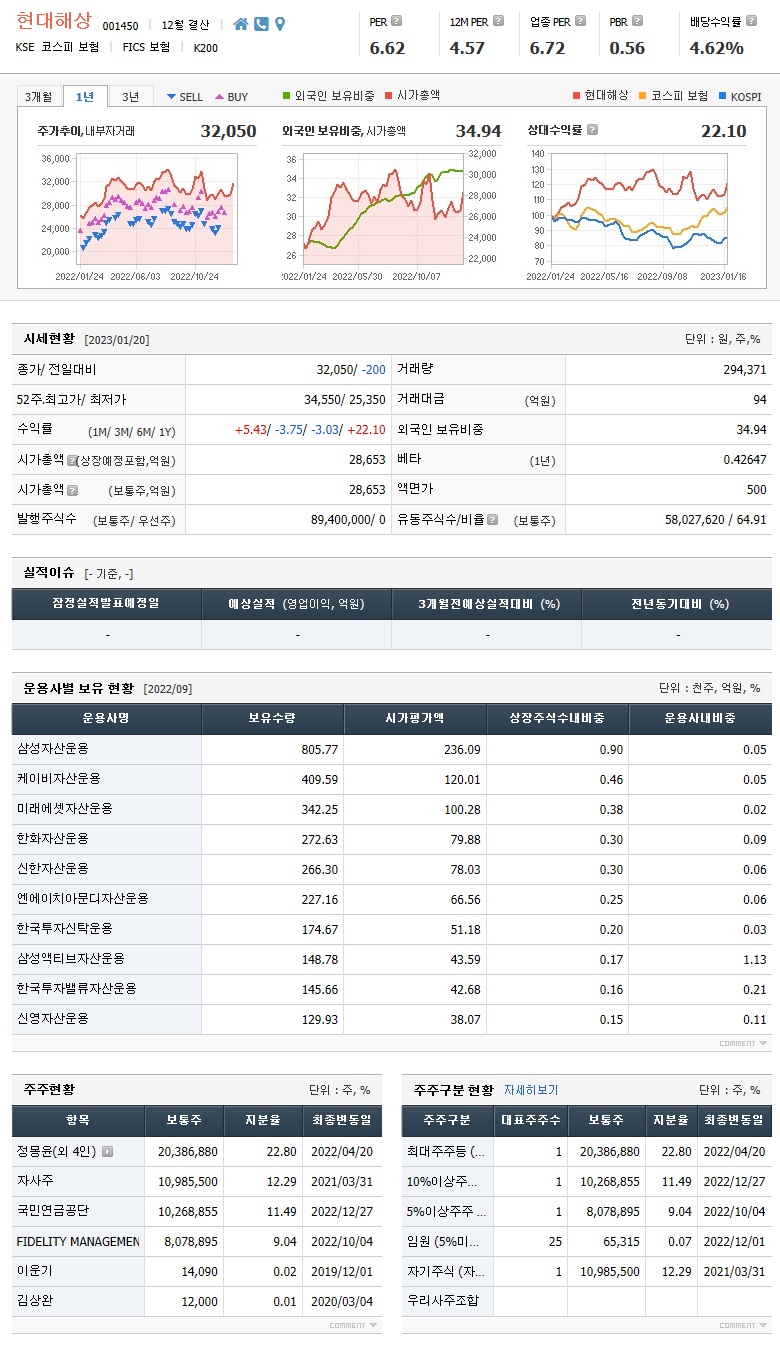The image size is (780, 1351).
Task: Click orange 코스피 보험 legend swatch
Action: click(x=642, y=96)
